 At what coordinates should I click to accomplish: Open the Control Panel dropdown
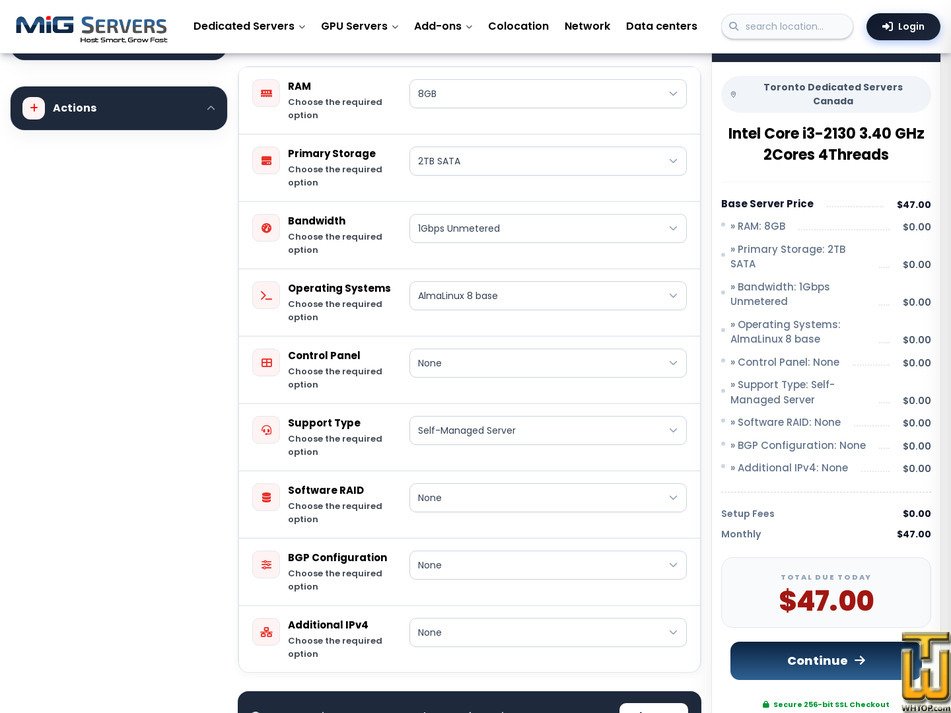(548, 363)
